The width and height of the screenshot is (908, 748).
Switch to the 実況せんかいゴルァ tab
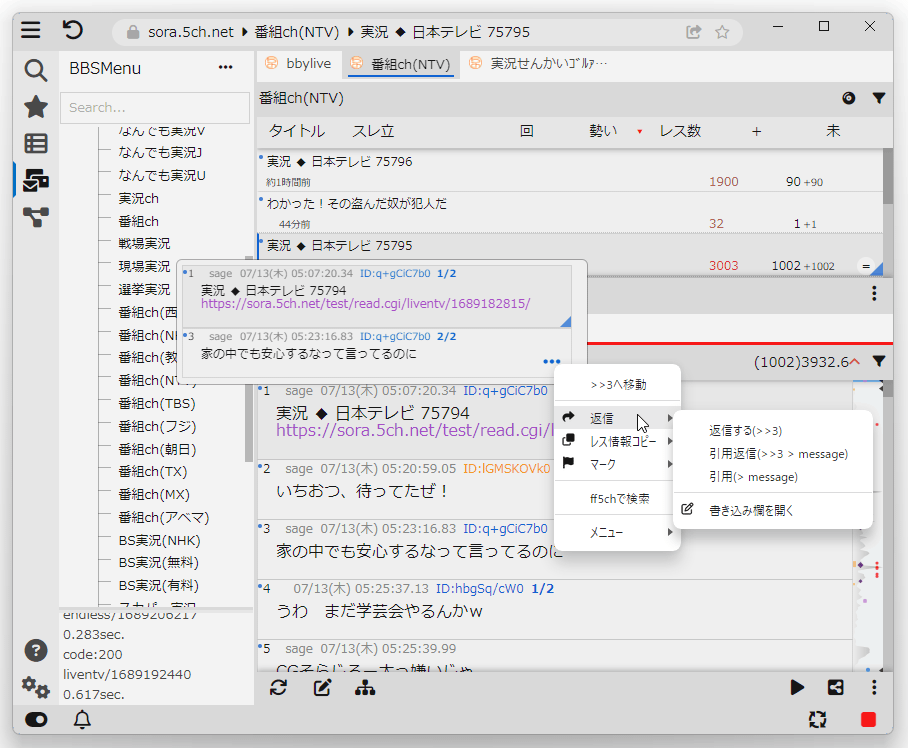coord(539,64)
